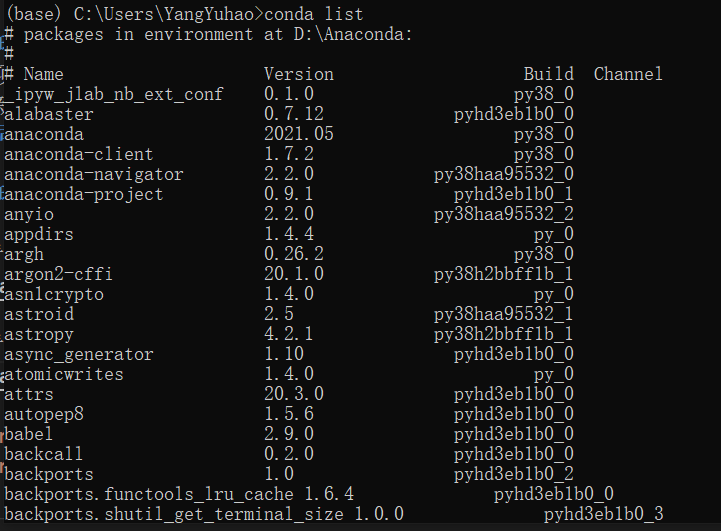Viewport: 721px width, 531px height.
Task: Click the 'Channel' column header
Action: (628, 74)
